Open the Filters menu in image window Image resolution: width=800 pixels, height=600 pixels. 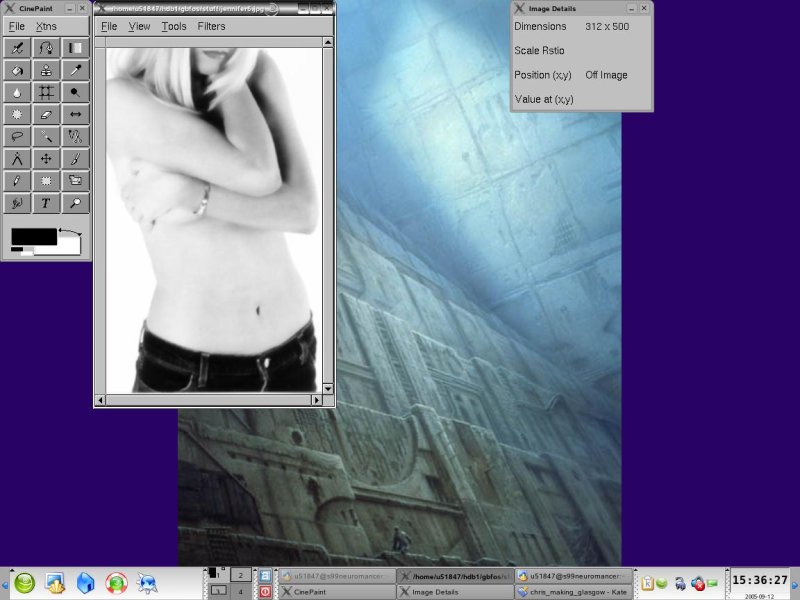[211, 26]
